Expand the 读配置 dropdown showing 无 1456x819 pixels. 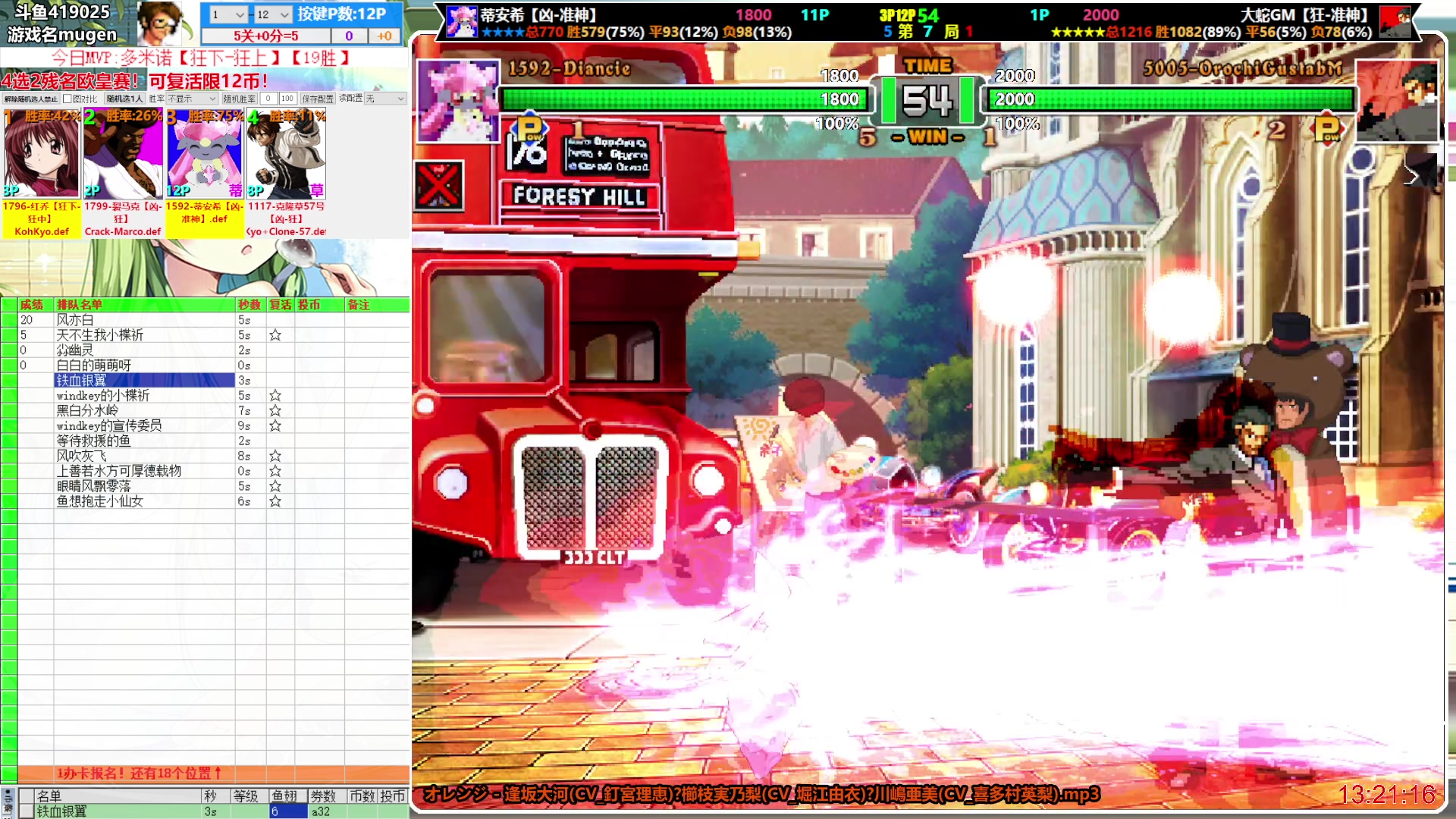385,99
